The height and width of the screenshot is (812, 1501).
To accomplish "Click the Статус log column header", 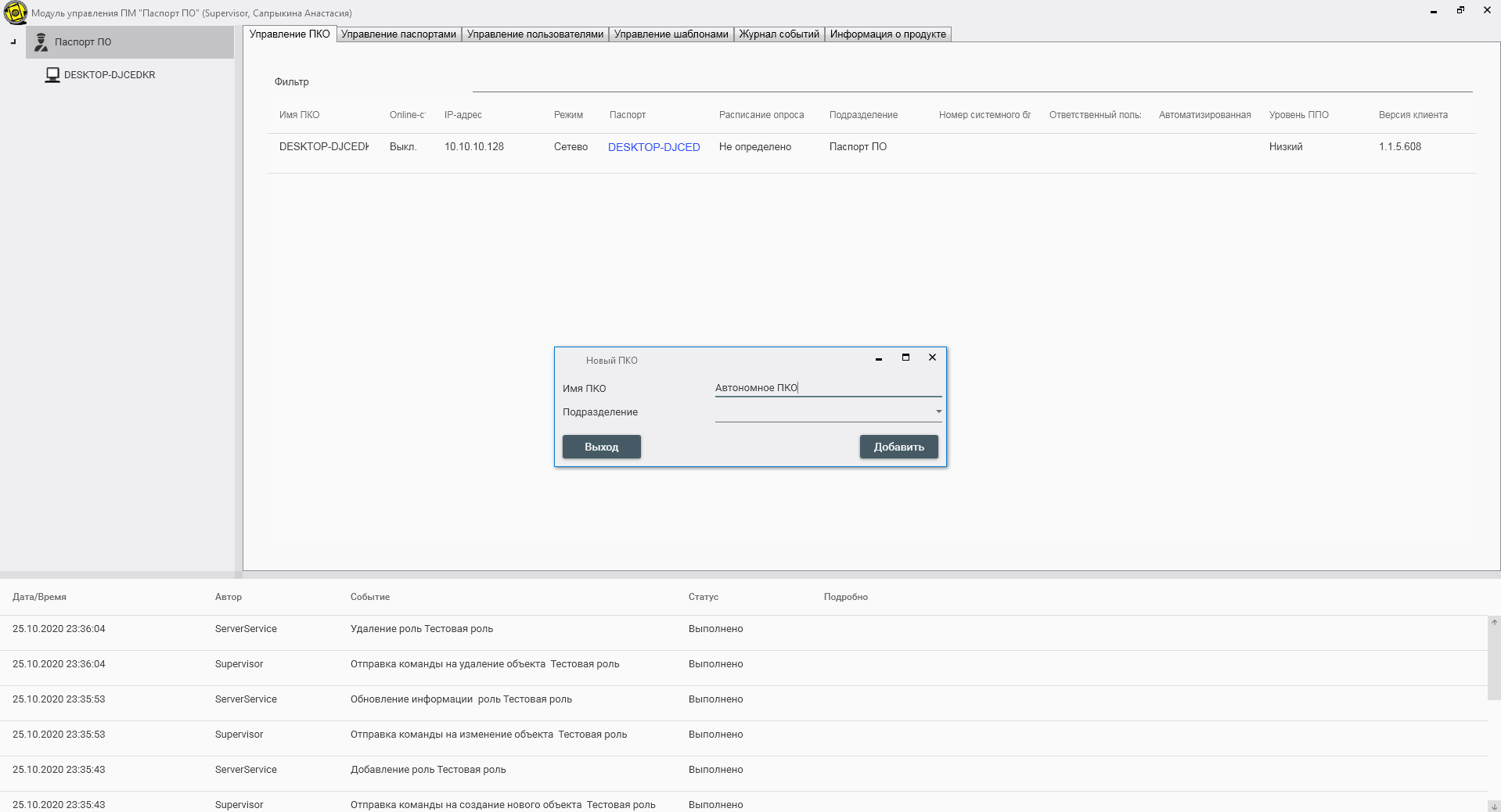I will (x=704, y=597).
